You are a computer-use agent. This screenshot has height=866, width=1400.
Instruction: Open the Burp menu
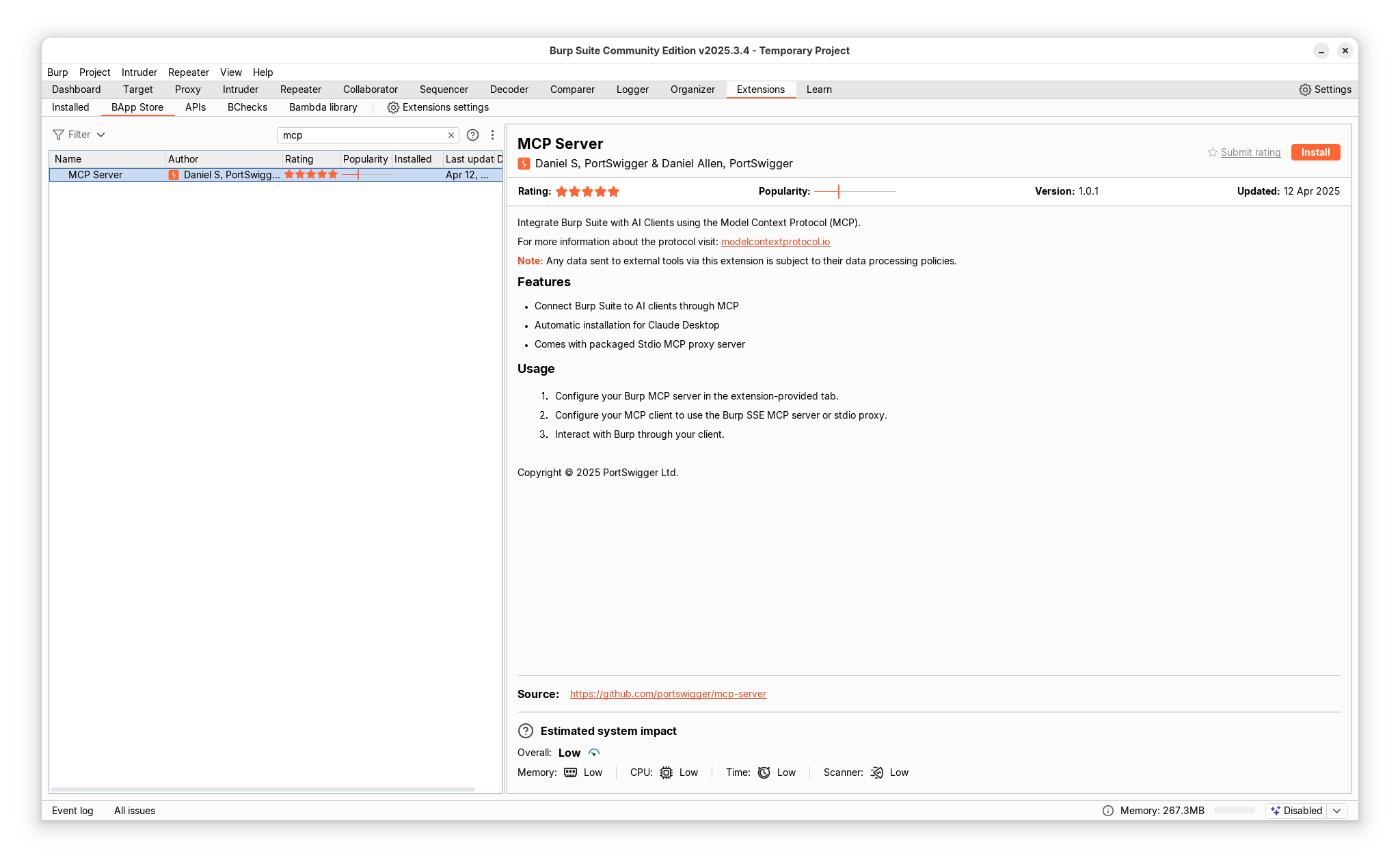tap(58, 72)
